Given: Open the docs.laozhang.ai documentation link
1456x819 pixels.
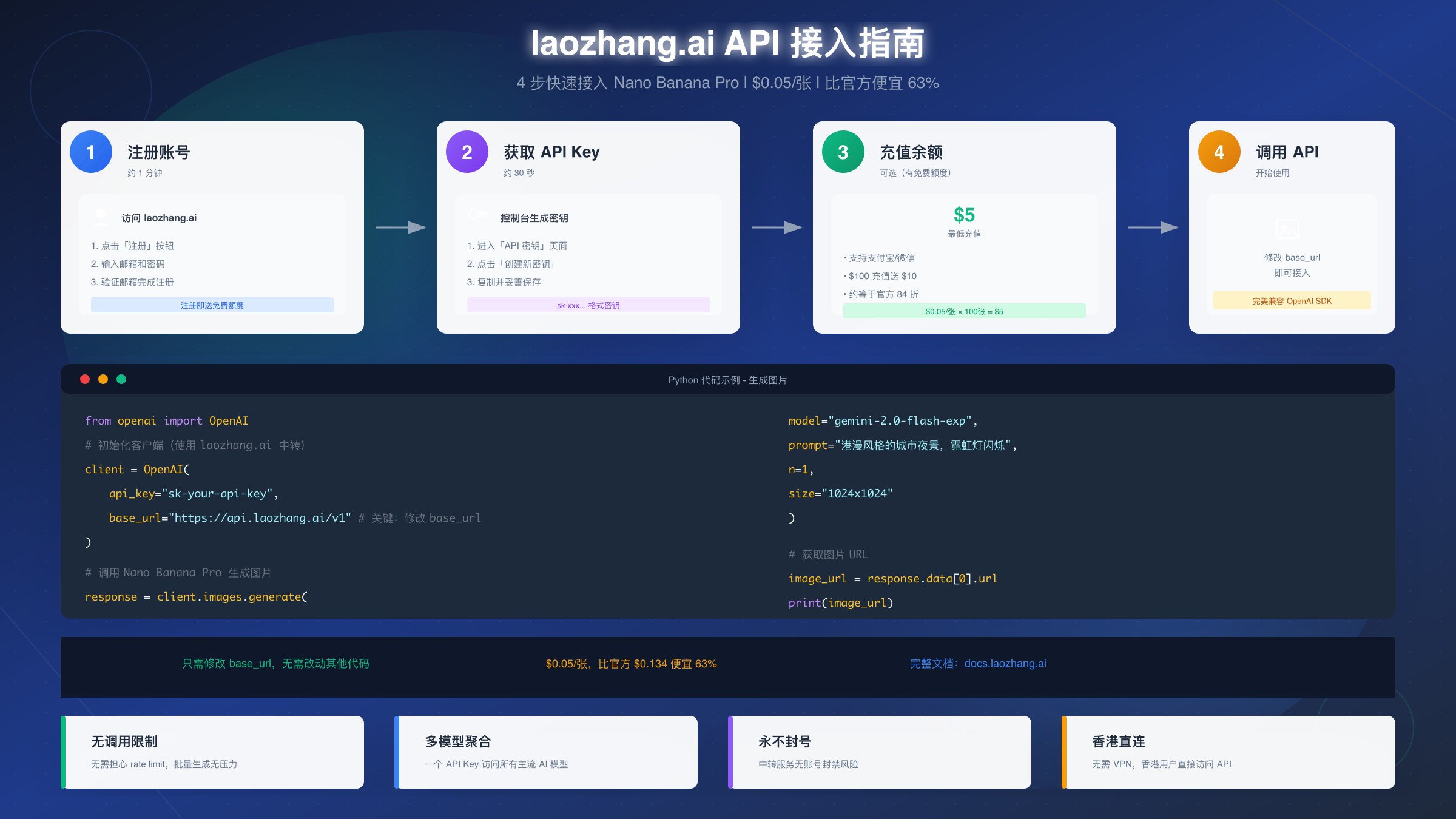Looking at the screenshot, I should tap(1005, 663).
